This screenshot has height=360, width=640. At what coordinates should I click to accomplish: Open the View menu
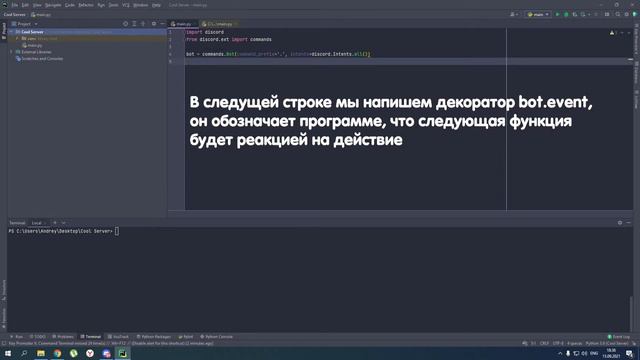37,5
